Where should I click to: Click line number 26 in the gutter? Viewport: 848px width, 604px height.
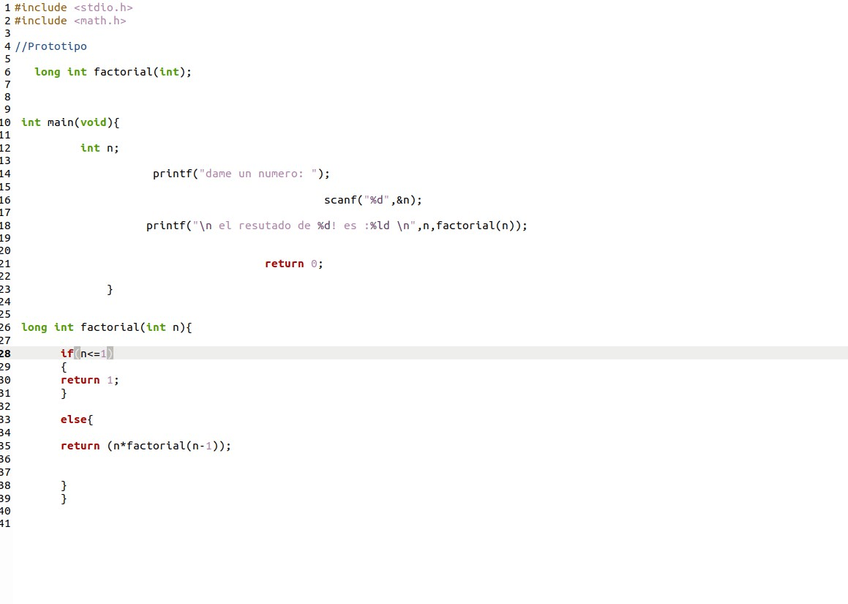pos(5,328)
